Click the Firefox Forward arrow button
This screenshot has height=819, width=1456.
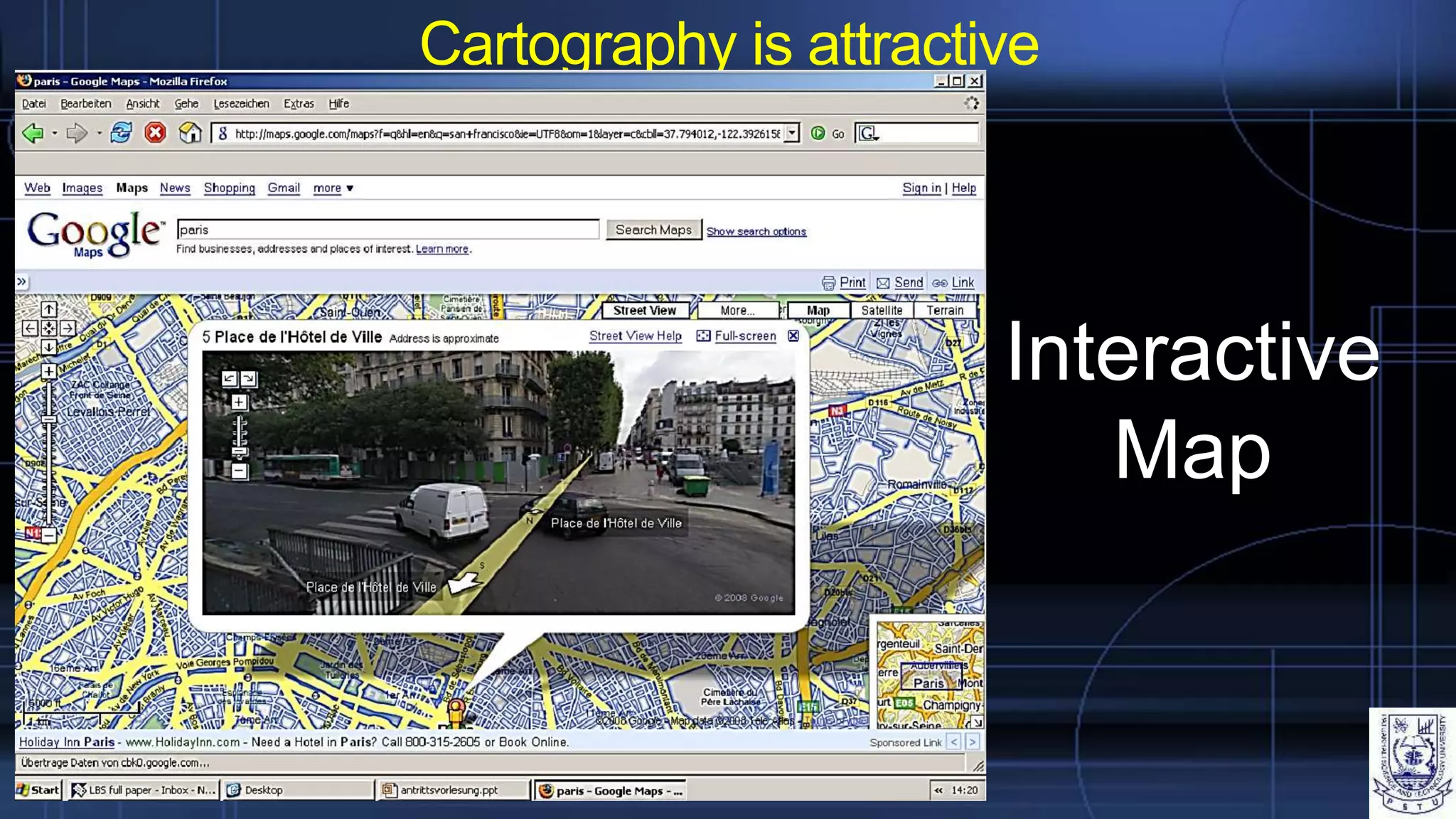(76, 133)
